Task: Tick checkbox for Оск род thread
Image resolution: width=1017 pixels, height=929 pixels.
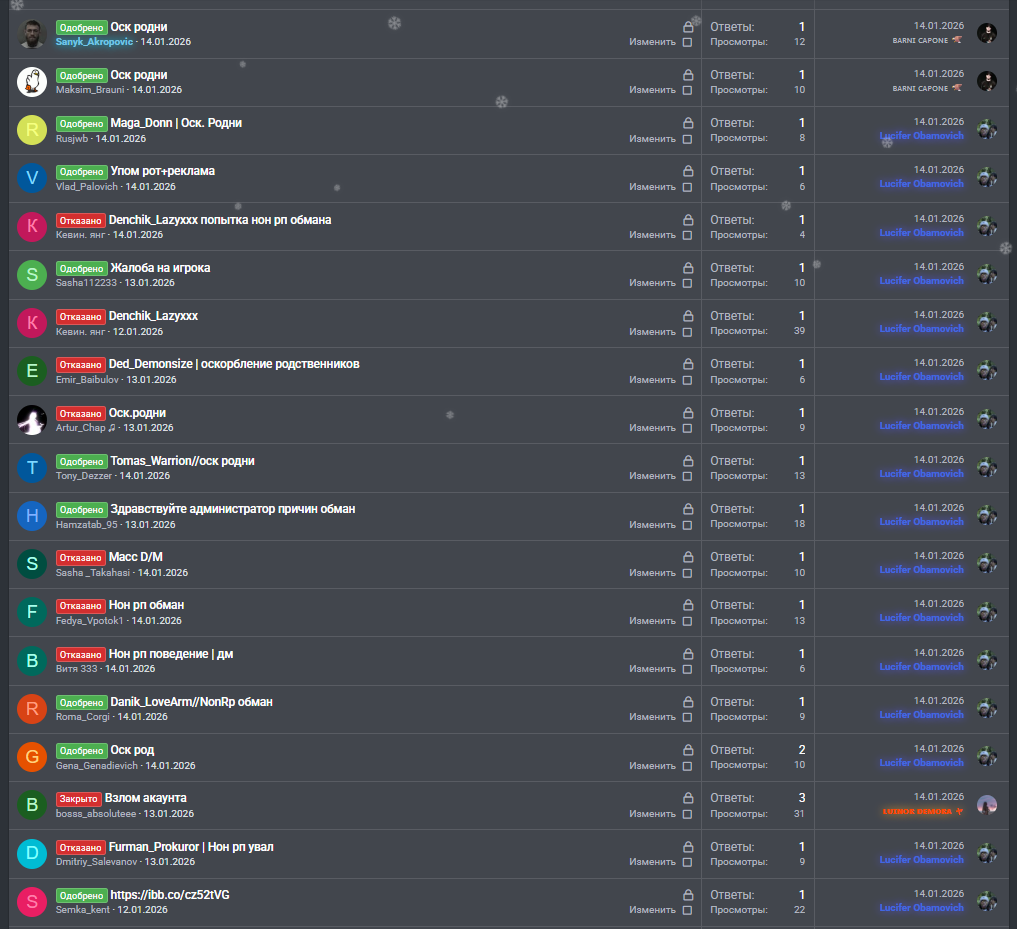Action: (688, 766)
